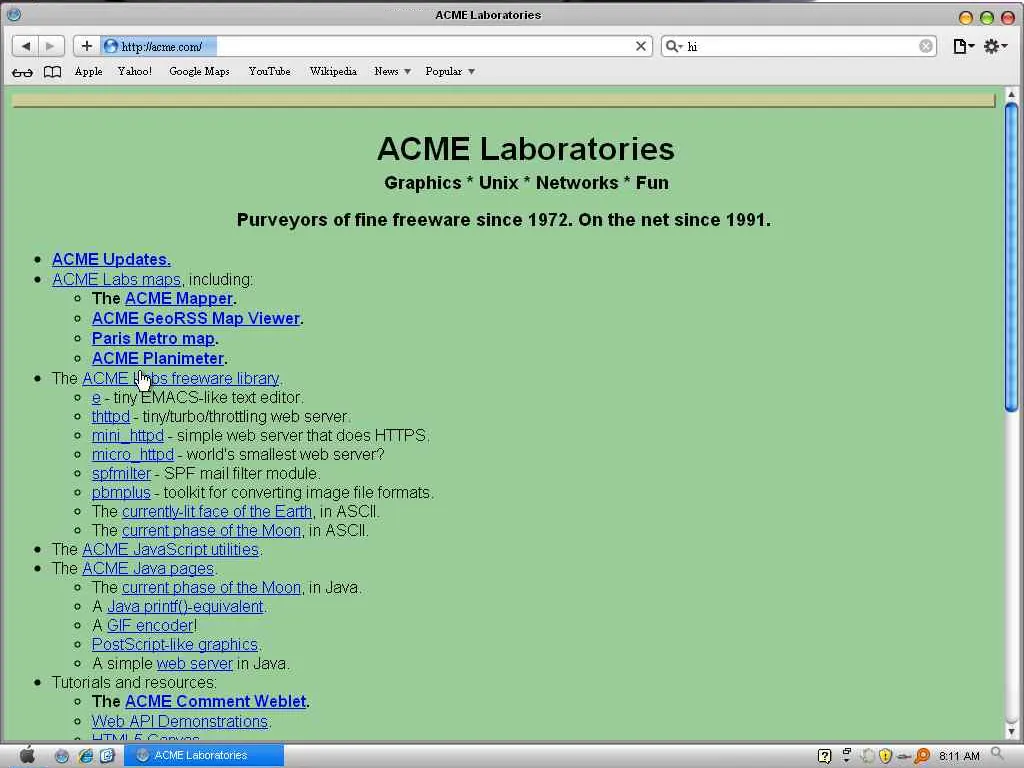
Task: Click the scrollbar down arrow
Action: click(1011, 731)
